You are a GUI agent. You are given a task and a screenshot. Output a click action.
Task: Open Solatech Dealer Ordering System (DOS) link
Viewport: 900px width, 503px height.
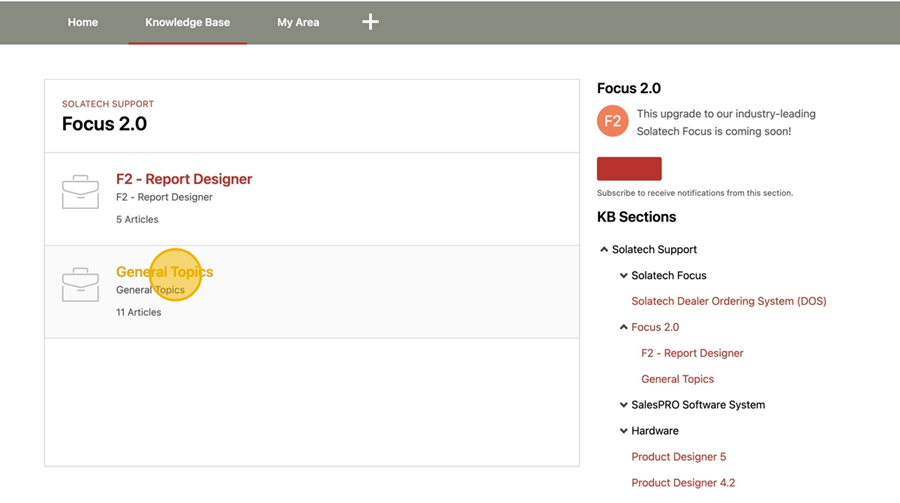[x=729, y=301]
